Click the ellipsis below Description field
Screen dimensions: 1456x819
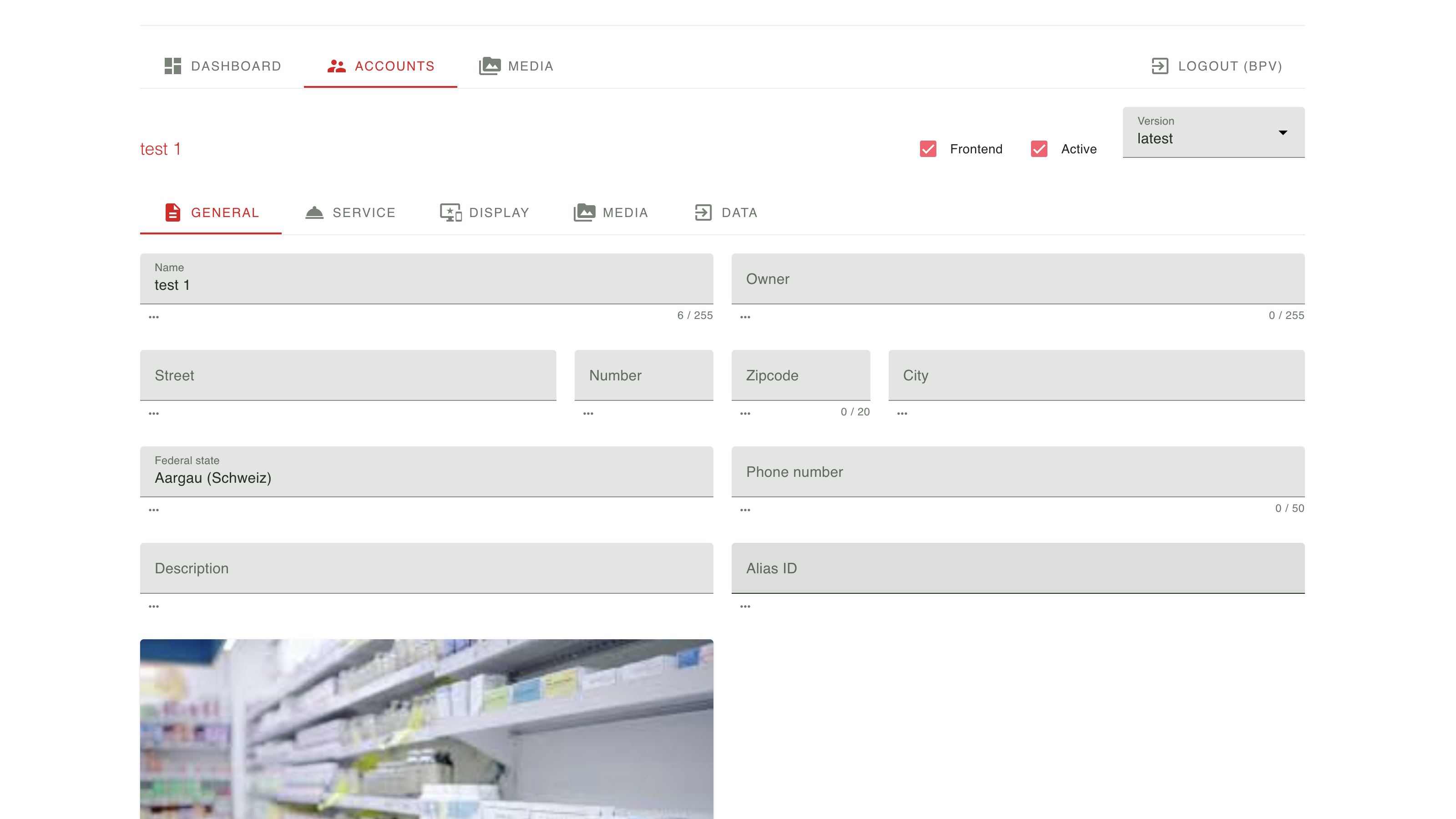click(x=154, y=607)
